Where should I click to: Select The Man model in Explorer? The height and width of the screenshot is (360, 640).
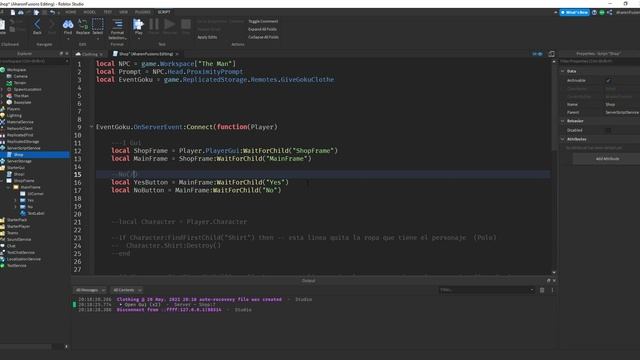(21, 96)
